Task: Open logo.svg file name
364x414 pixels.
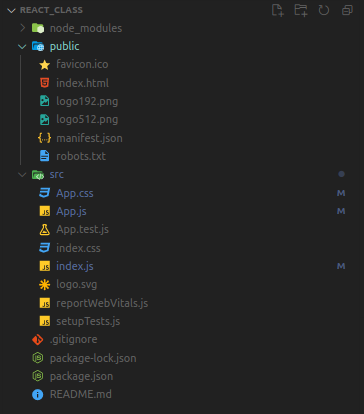Action: 77,285
